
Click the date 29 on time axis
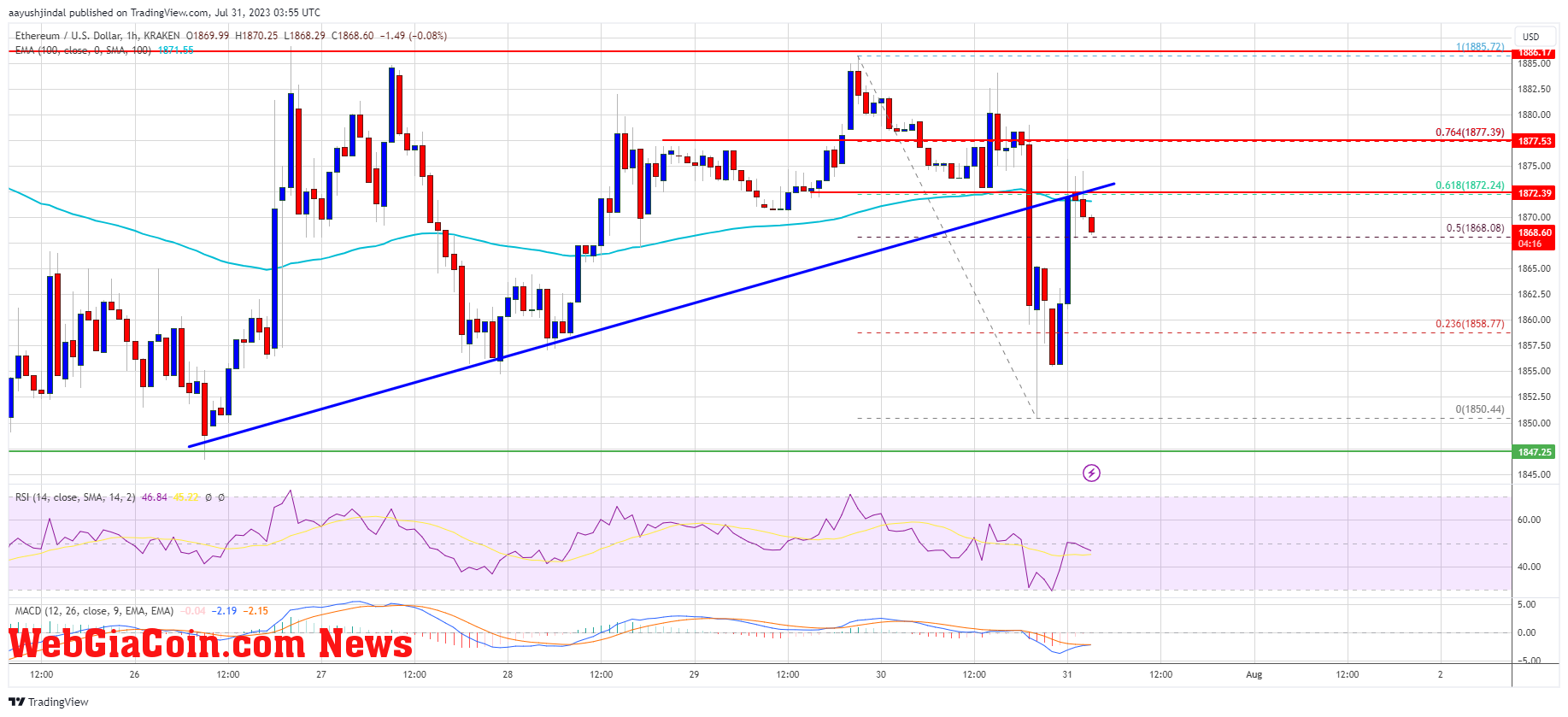[x=694, y=674]
